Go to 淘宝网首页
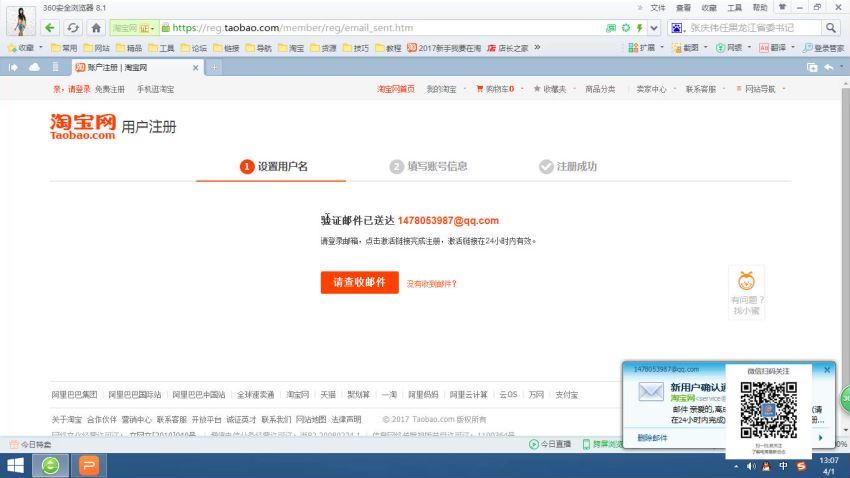 point(396,89)
